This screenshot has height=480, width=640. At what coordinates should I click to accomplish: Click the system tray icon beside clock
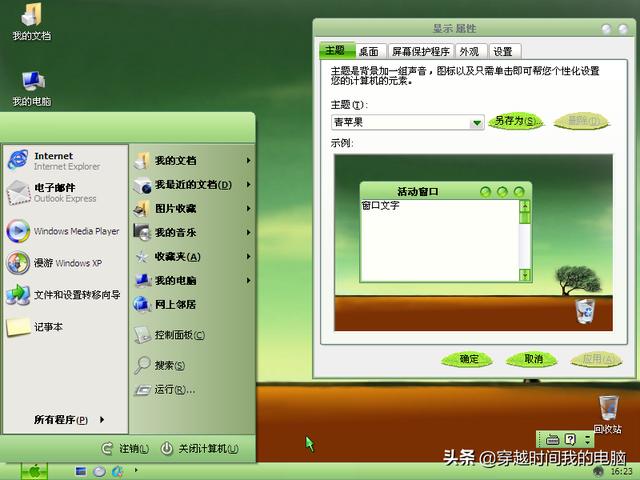[x=599, y=471]
